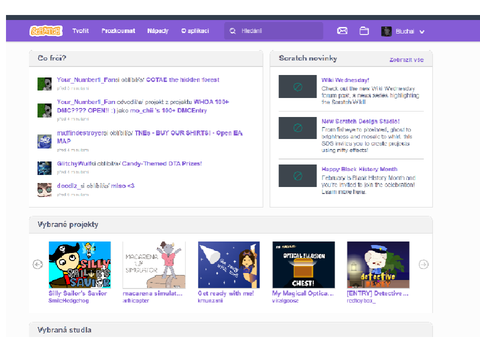
Task: Open the Tvořit menu item
Action: click(x=81, y=31)
